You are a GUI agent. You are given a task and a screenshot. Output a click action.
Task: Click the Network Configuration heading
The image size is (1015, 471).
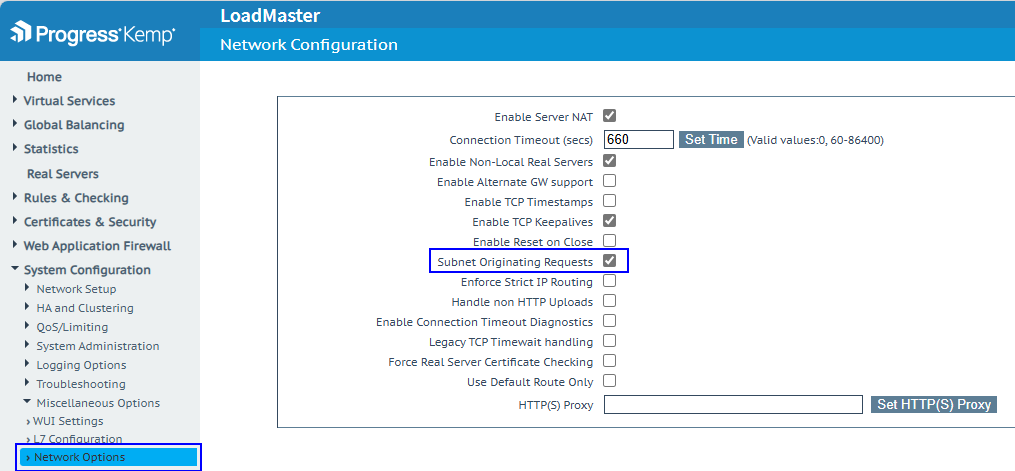[309, 45]
